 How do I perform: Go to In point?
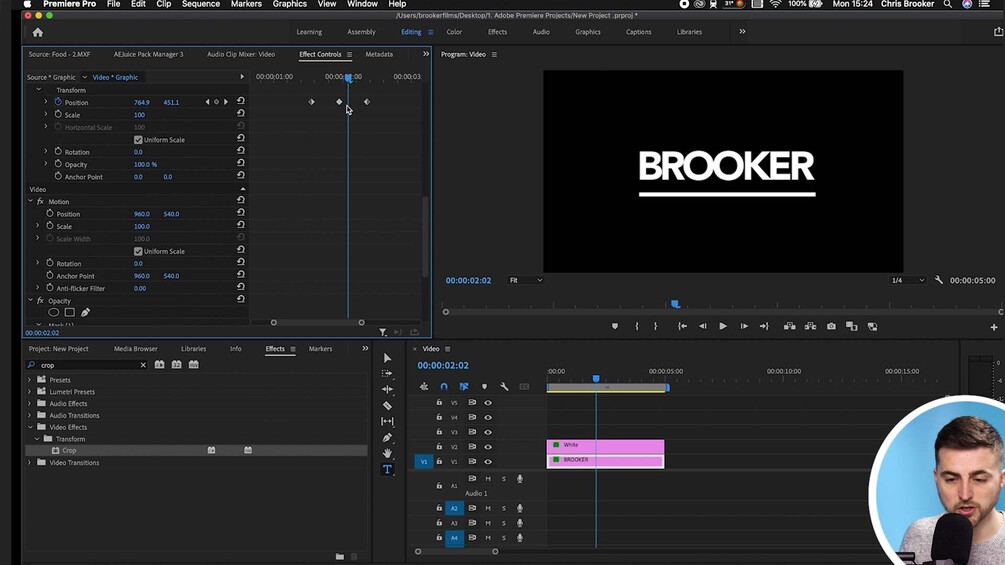click(x=682, y=326)
